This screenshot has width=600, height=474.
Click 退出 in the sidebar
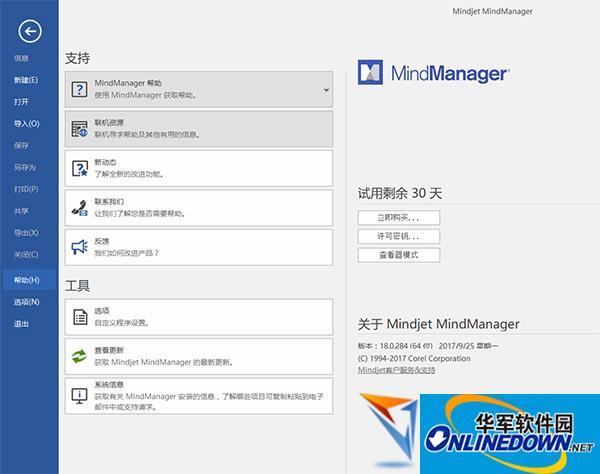click(x=21, y=324)
